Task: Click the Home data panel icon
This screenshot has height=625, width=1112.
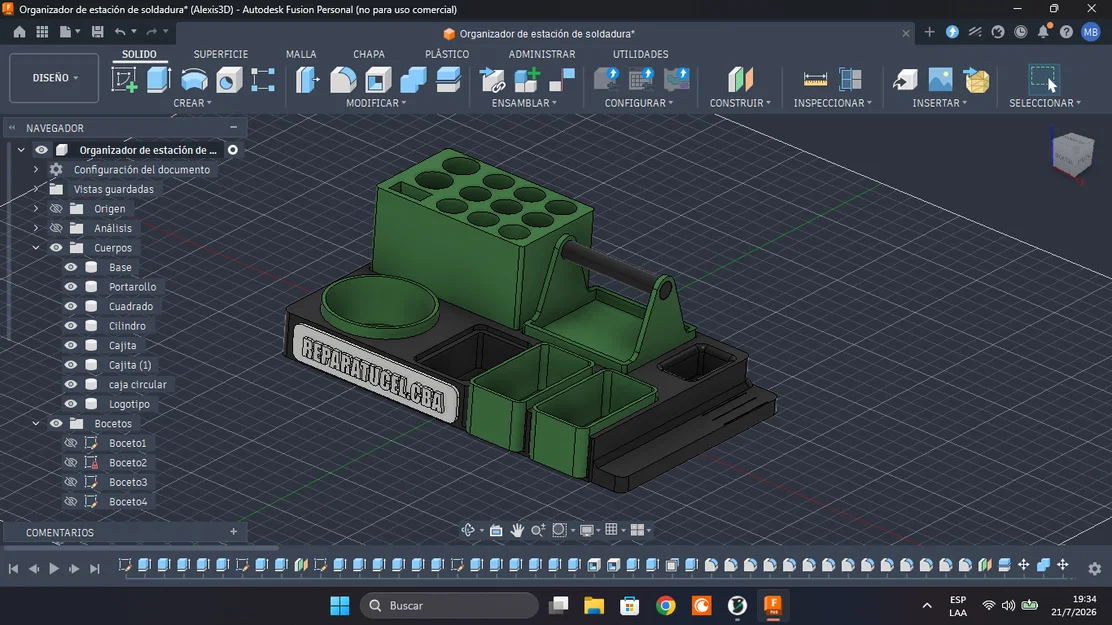Action: pos(19,32)
